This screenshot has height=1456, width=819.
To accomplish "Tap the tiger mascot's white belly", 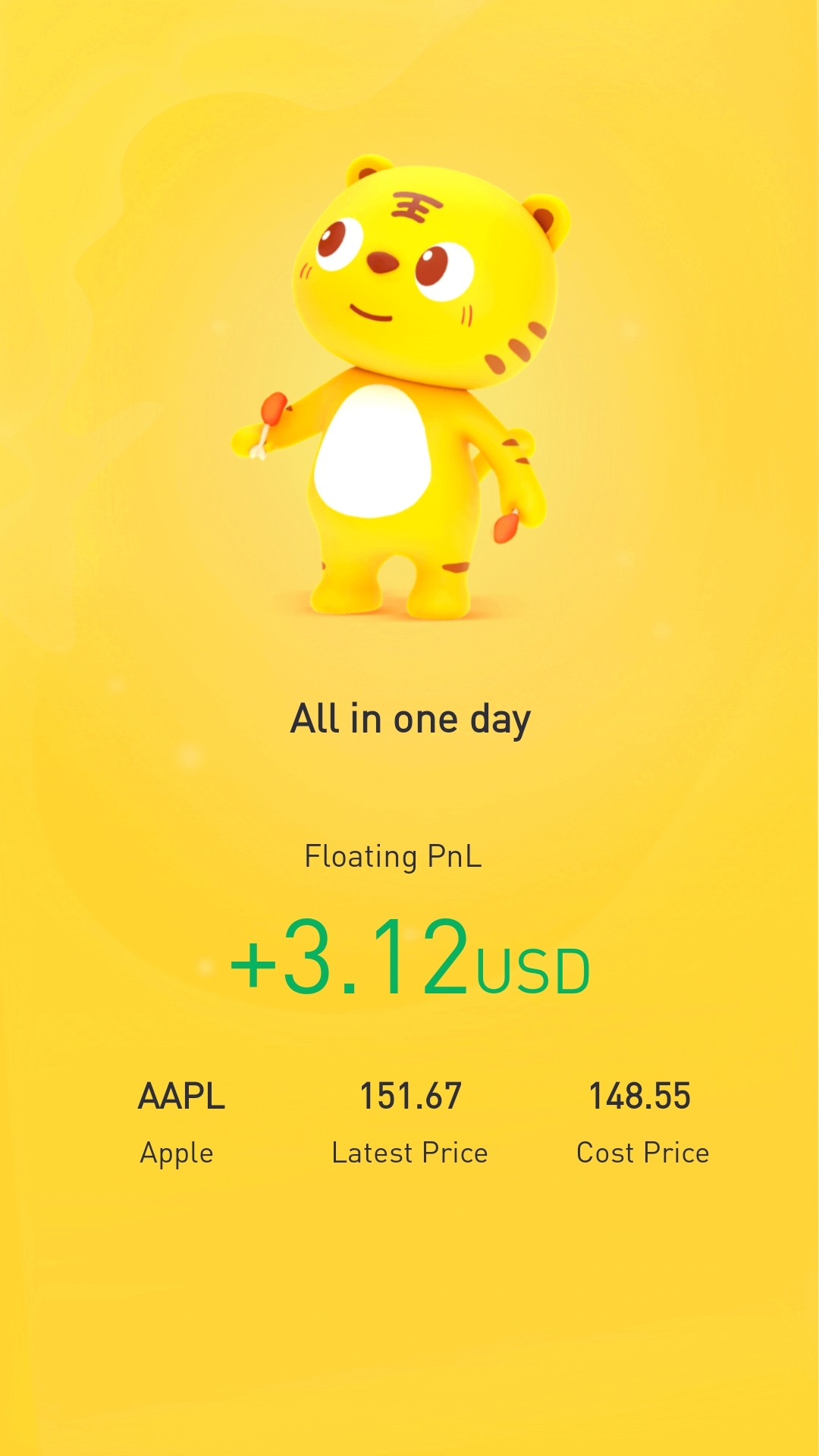I will click(x=372, y=451).
